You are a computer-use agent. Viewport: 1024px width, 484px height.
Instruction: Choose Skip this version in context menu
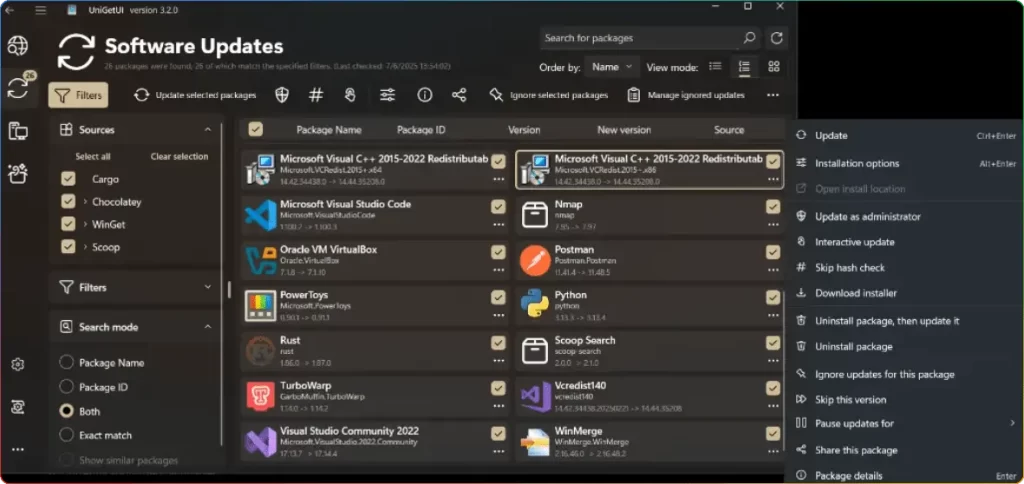click(x=906, y=399)
